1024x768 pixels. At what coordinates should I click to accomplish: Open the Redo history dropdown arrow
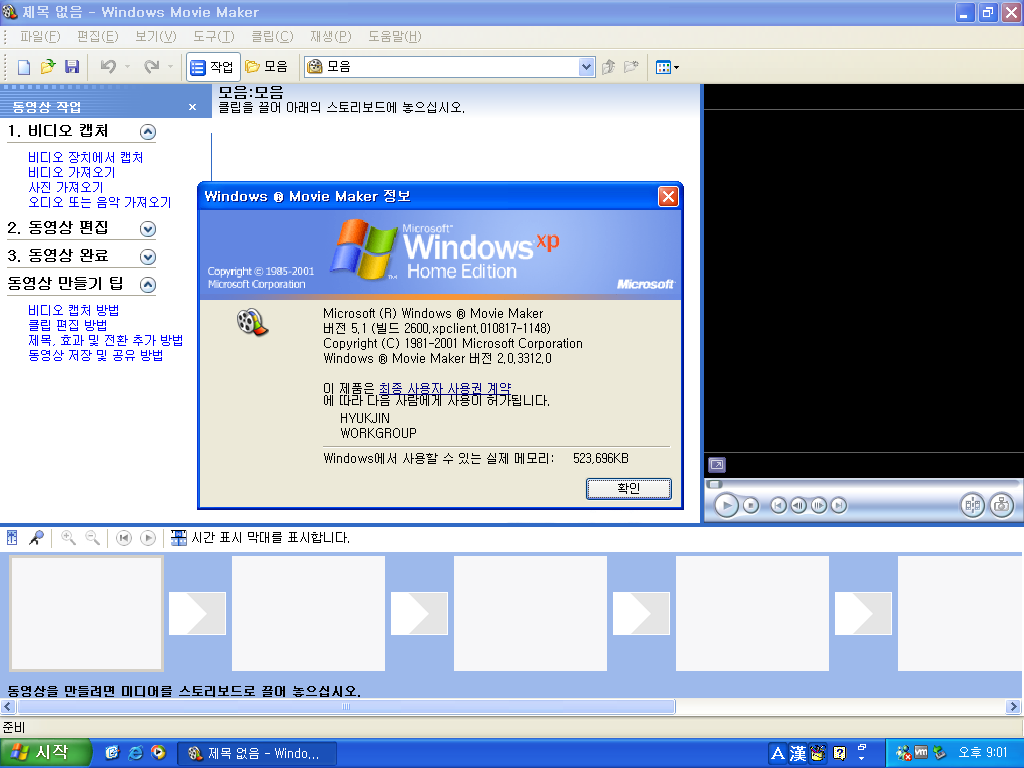tap(170, 67)
